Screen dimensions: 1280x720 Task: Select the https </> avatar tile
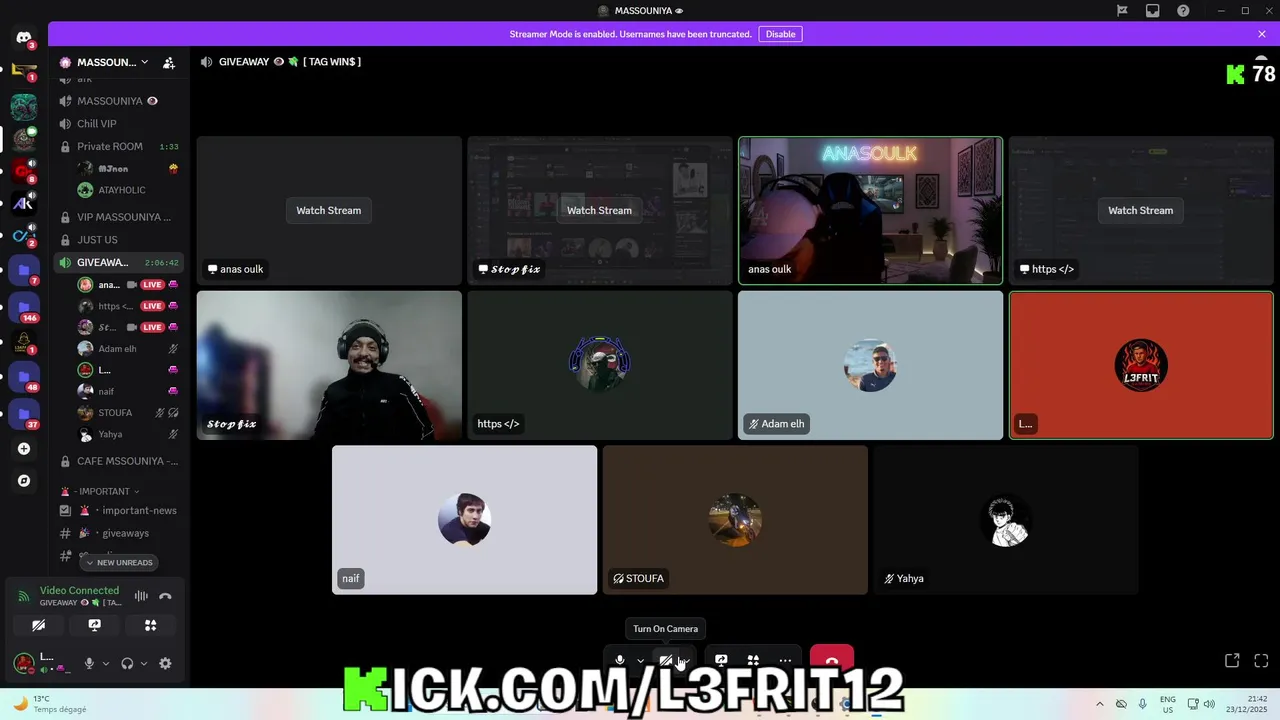600,365
